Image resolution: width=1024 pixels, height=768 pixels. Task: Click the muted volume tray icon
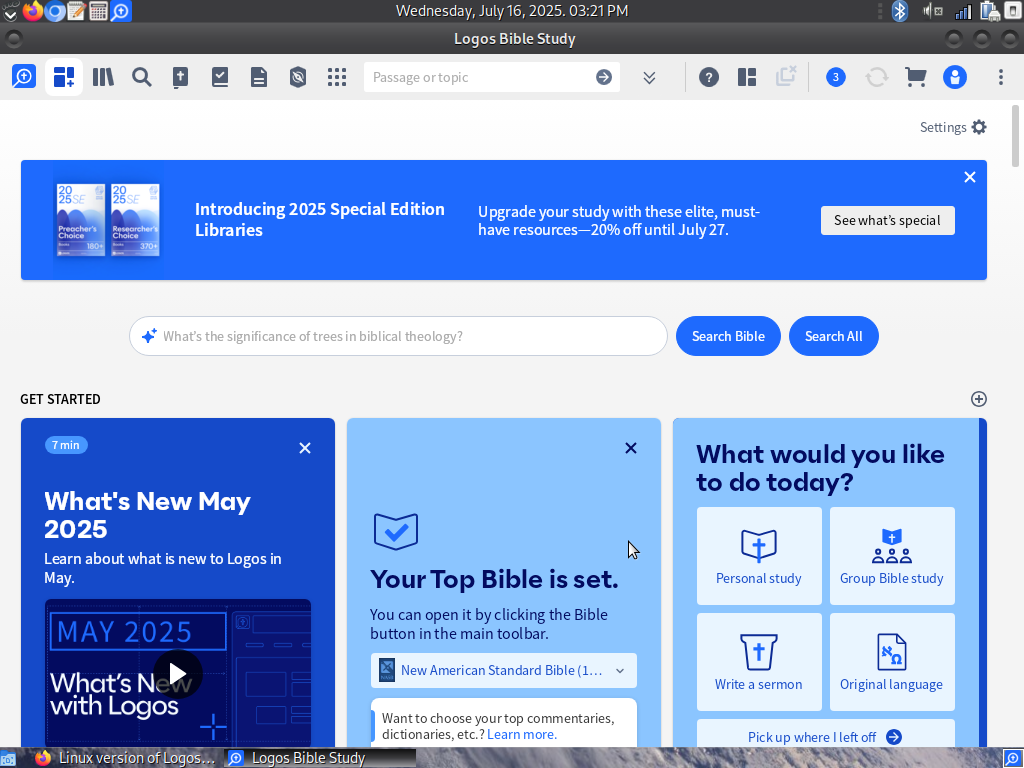pyautogui.click(x=932, y=10)
